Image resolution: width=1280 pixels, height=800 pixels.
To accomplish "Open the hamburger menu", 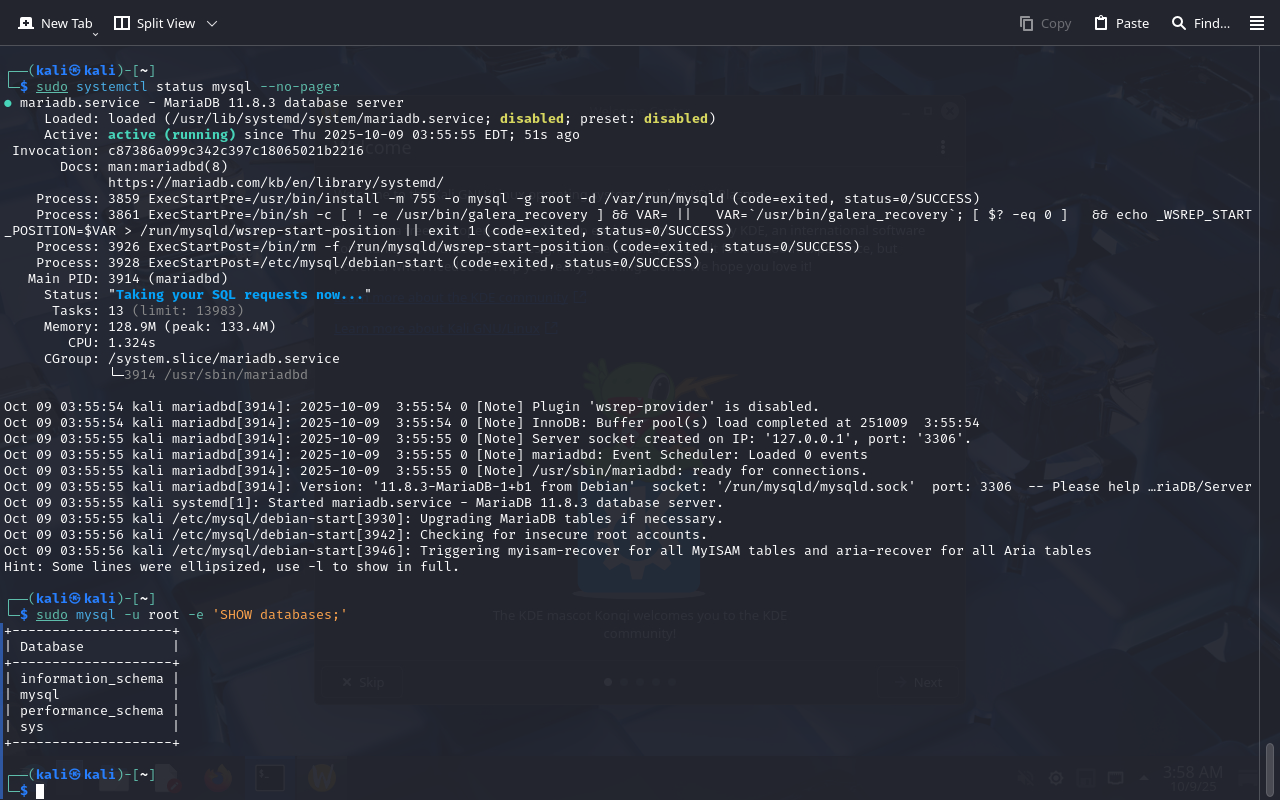I will pos(1257,23).
